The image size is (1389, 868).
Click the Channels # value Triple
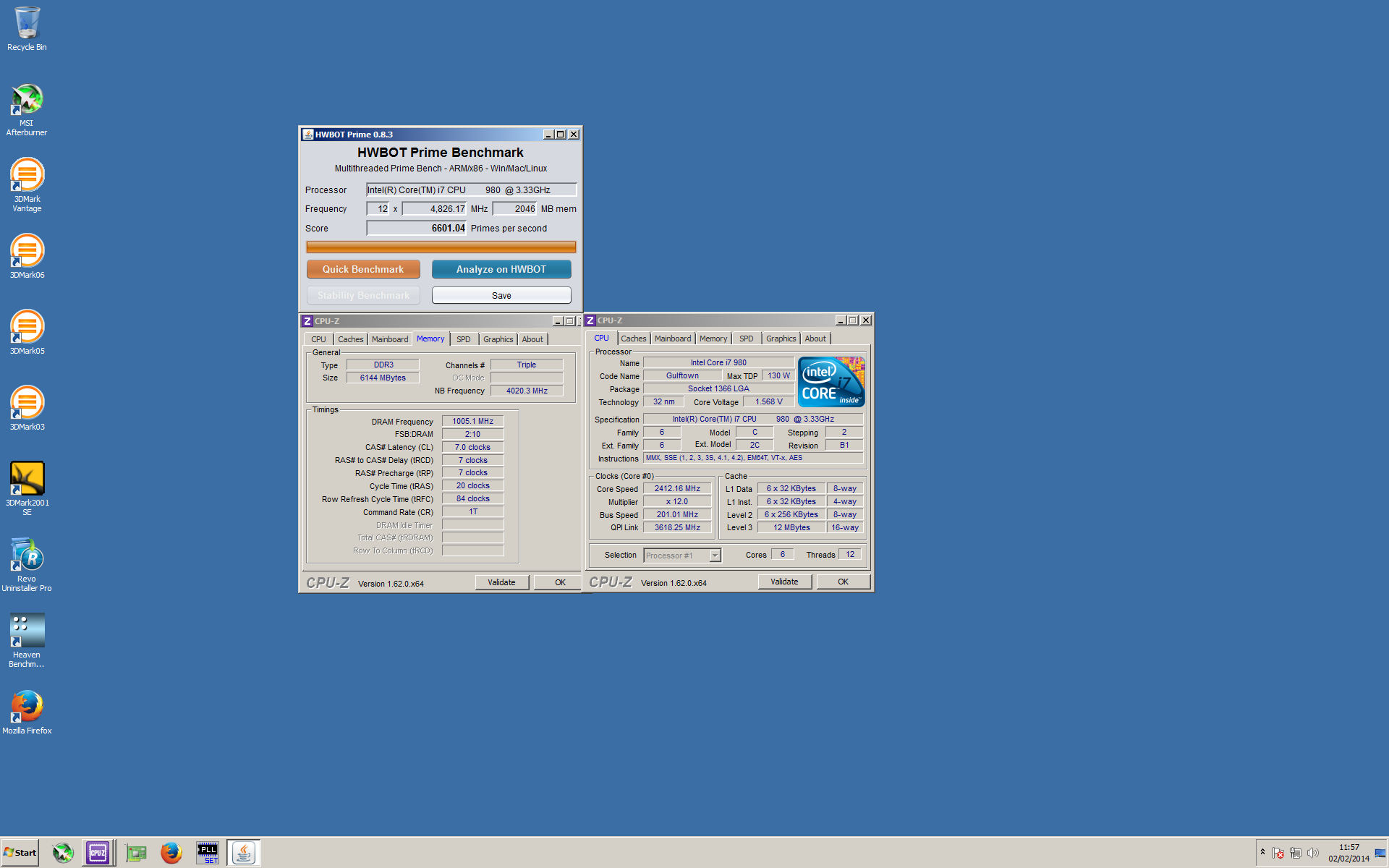click(527, 365)
